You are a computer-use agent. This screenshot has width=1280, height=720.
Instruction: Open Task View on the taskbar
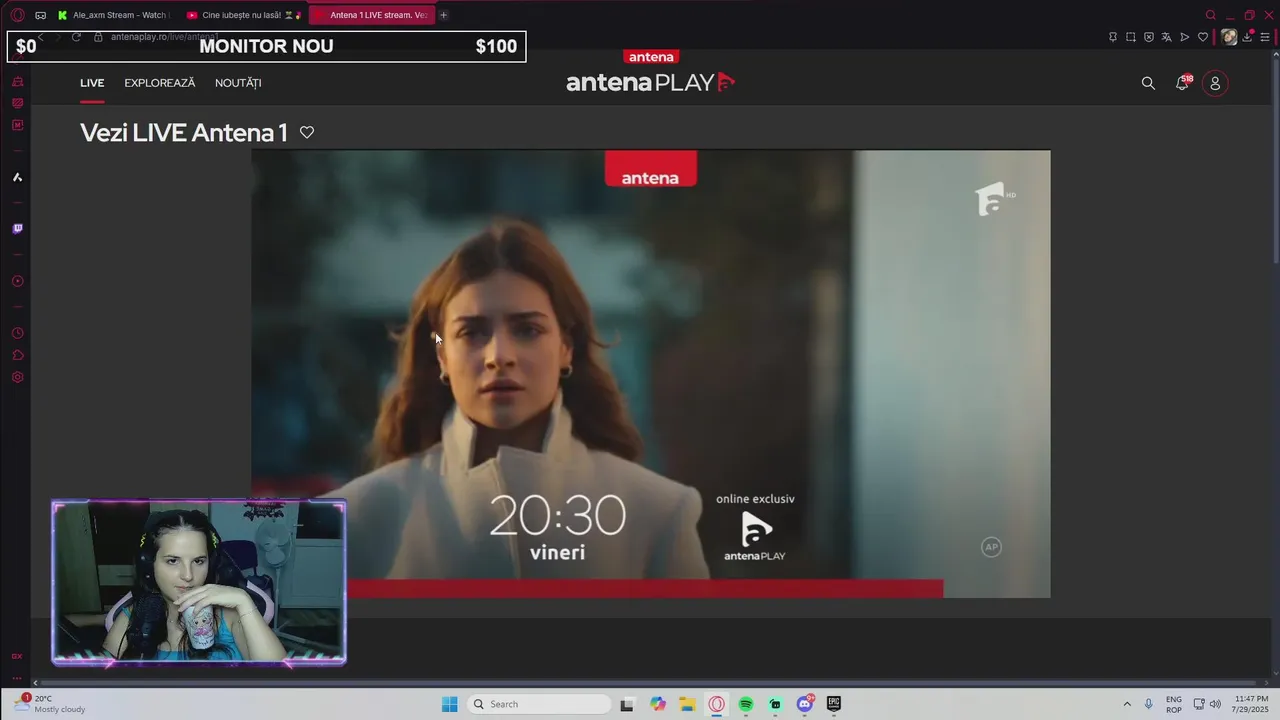pyautogui.click(x=627, y=704)
